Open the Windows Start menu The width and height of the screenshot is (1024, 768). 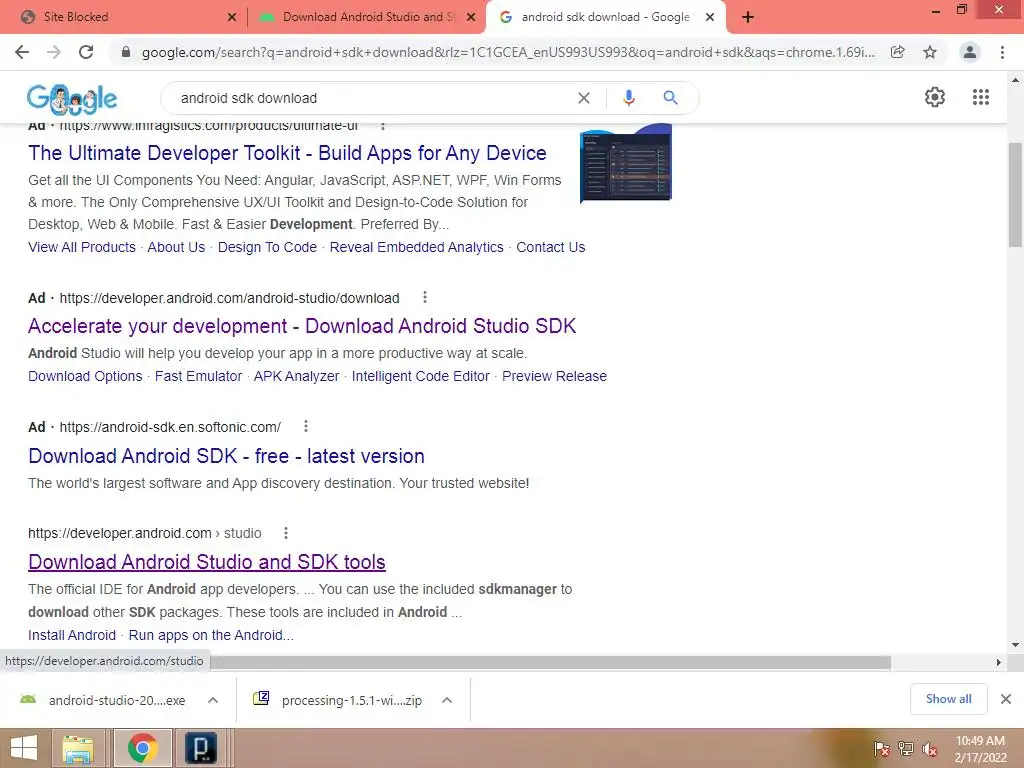pos(24,748)
